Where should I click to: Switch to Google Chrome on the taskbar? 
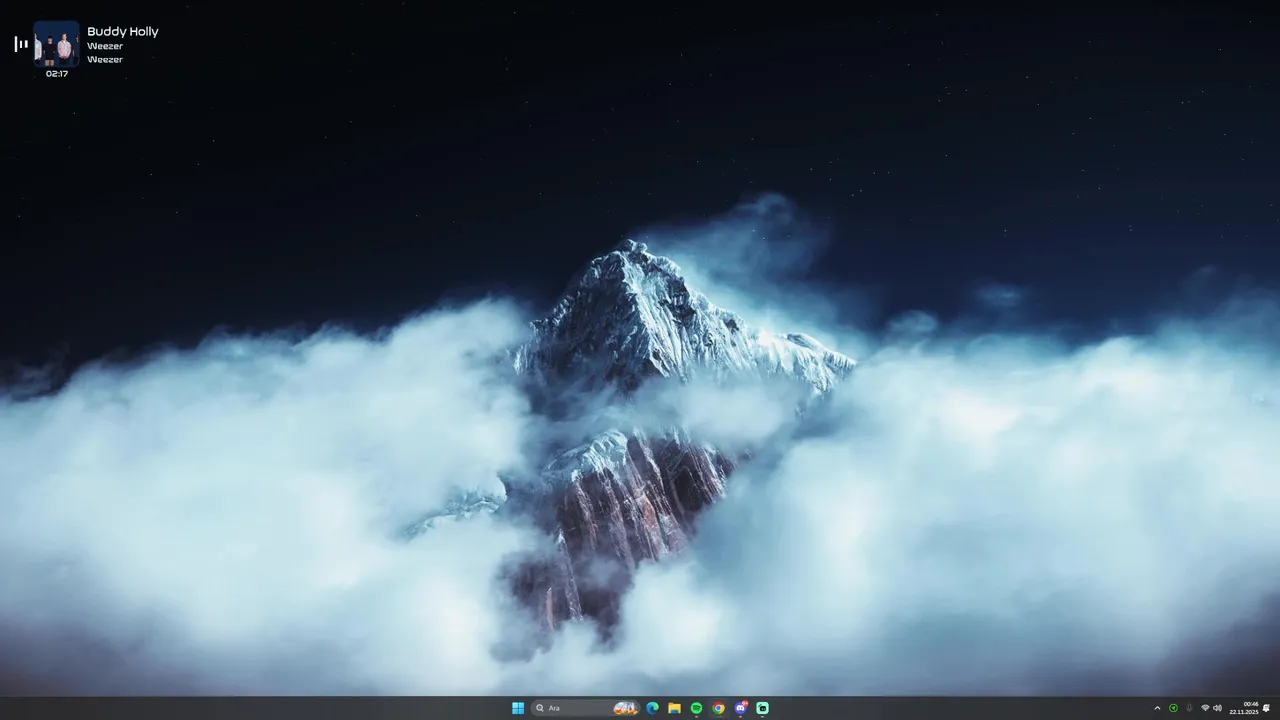click(719, 708)
